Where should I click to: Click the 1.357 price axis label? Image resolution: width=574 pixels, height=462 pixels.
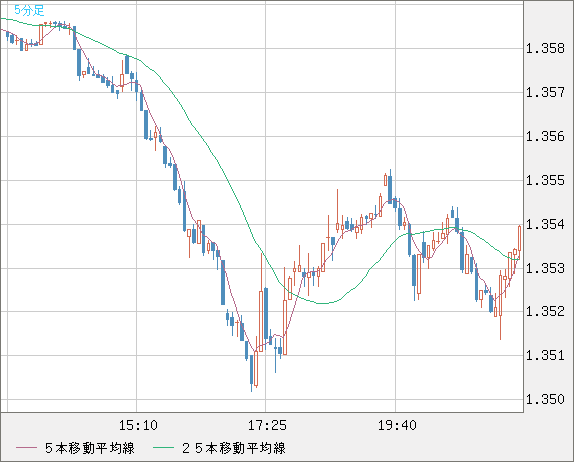545,93
